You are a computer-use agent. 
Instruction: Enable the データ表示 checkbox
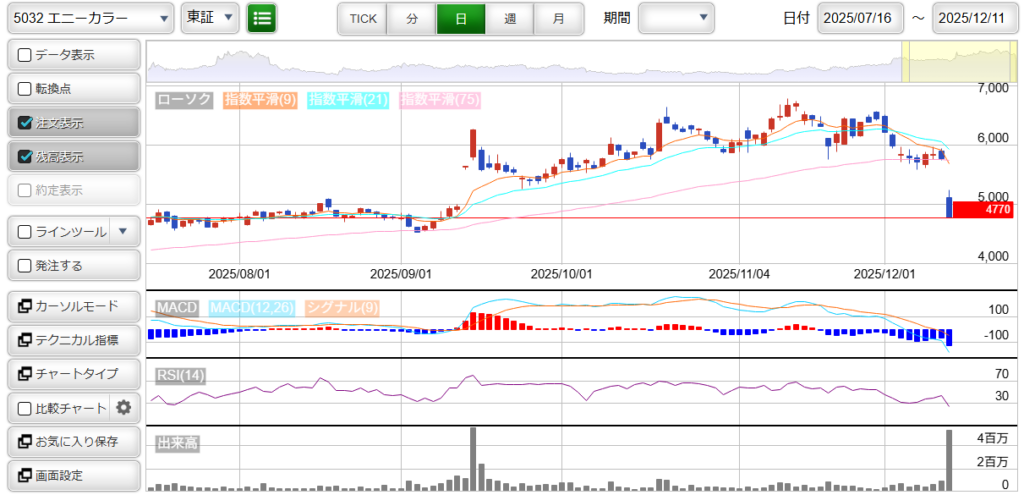click(x=26, y=54)
